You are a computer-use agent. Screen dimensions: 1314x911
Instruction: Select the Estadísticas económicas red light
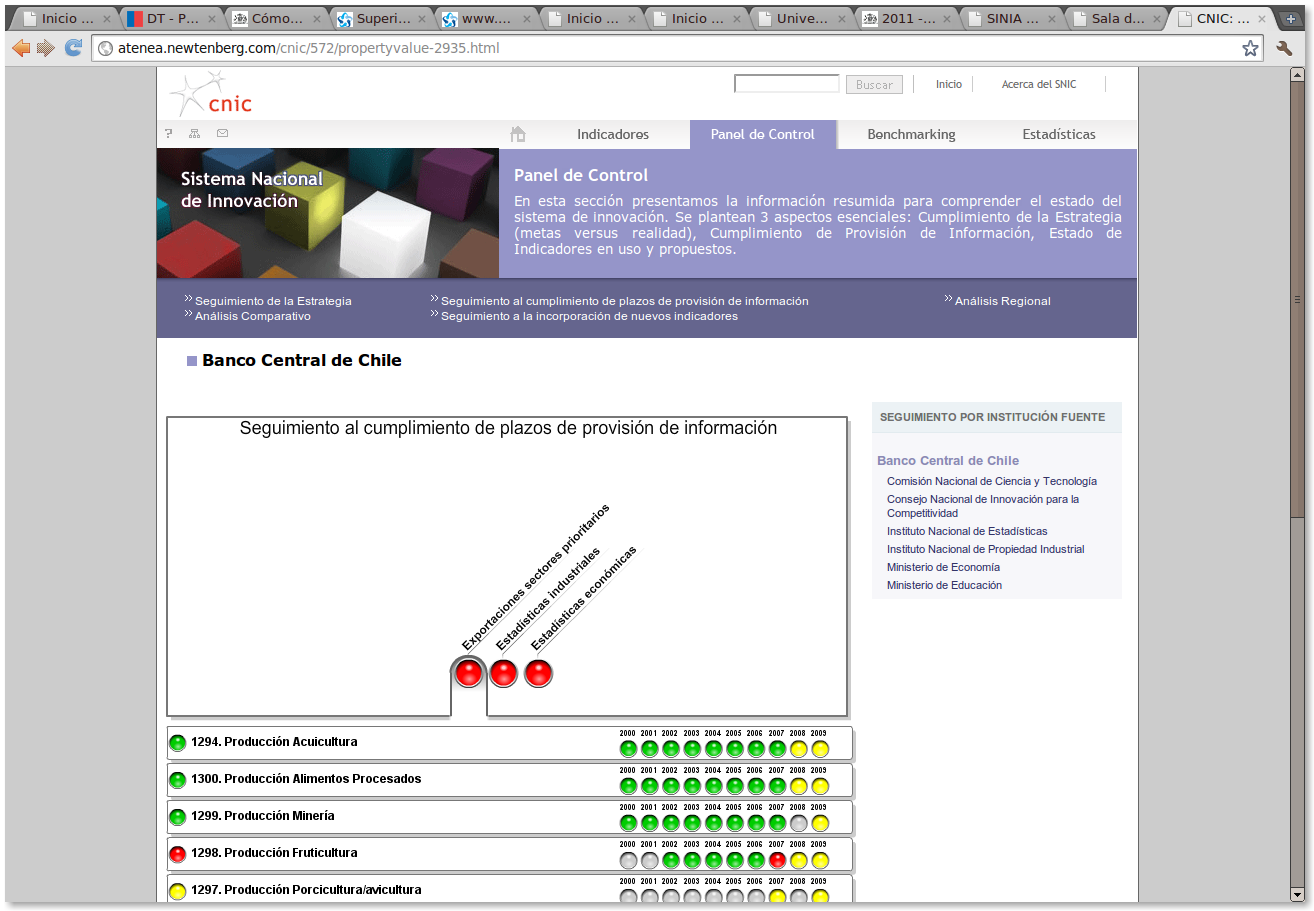coord(538,673)
